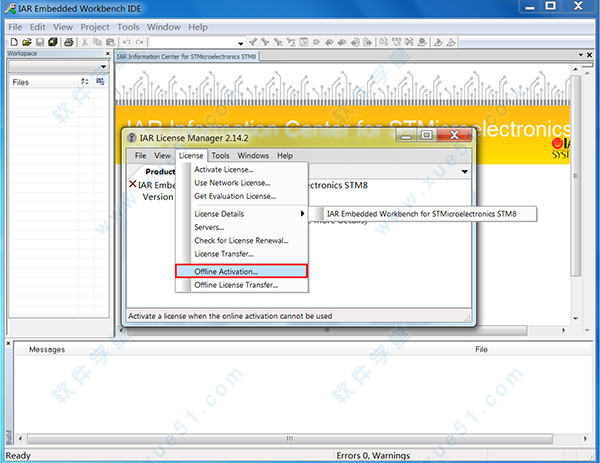
Task: Open Help menu in IAR Workbench
Action: [x=198, y=27]
